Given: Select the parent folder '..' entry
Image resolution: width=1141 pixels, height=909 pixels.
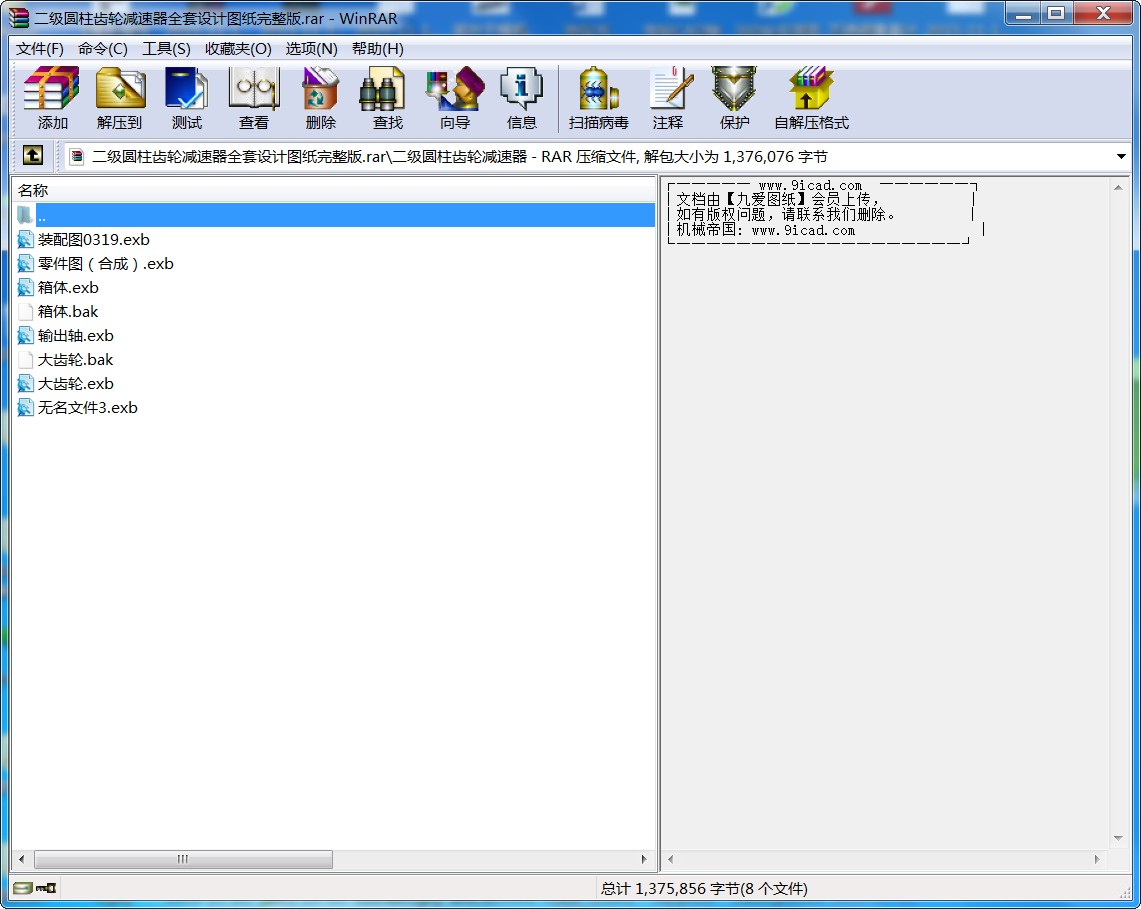Looking at the screenshot, I should point(42,216).
